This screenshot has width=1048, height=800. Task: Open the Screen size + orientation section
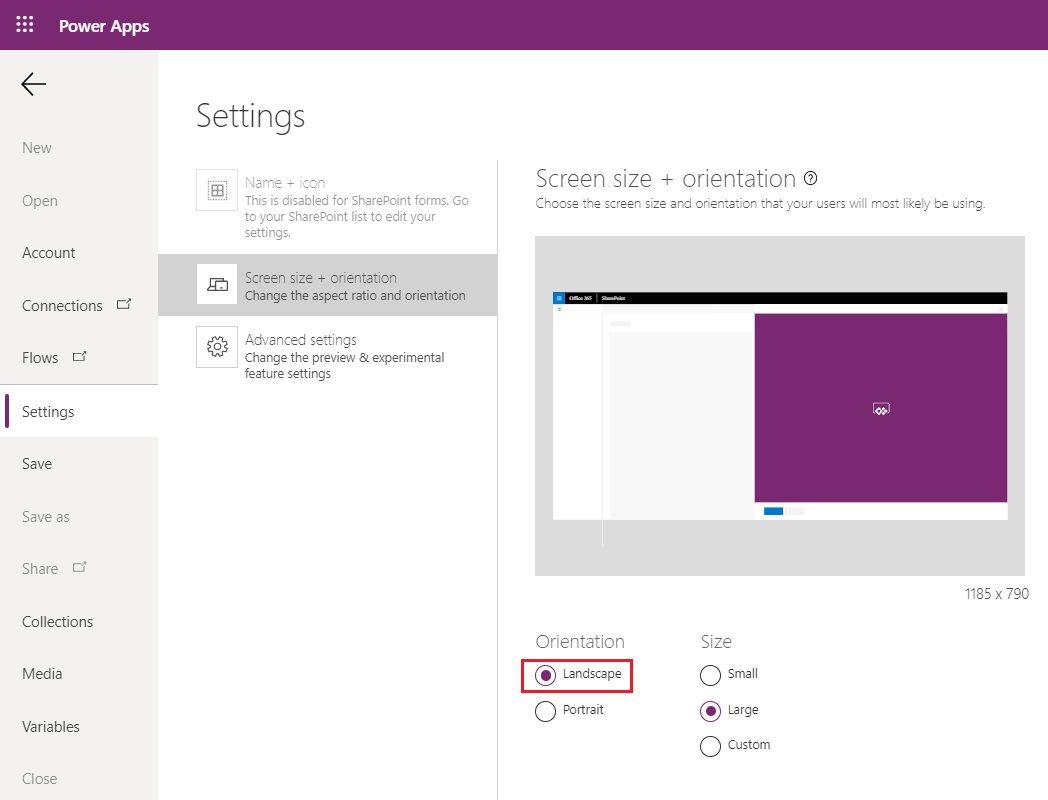(328, 285)
